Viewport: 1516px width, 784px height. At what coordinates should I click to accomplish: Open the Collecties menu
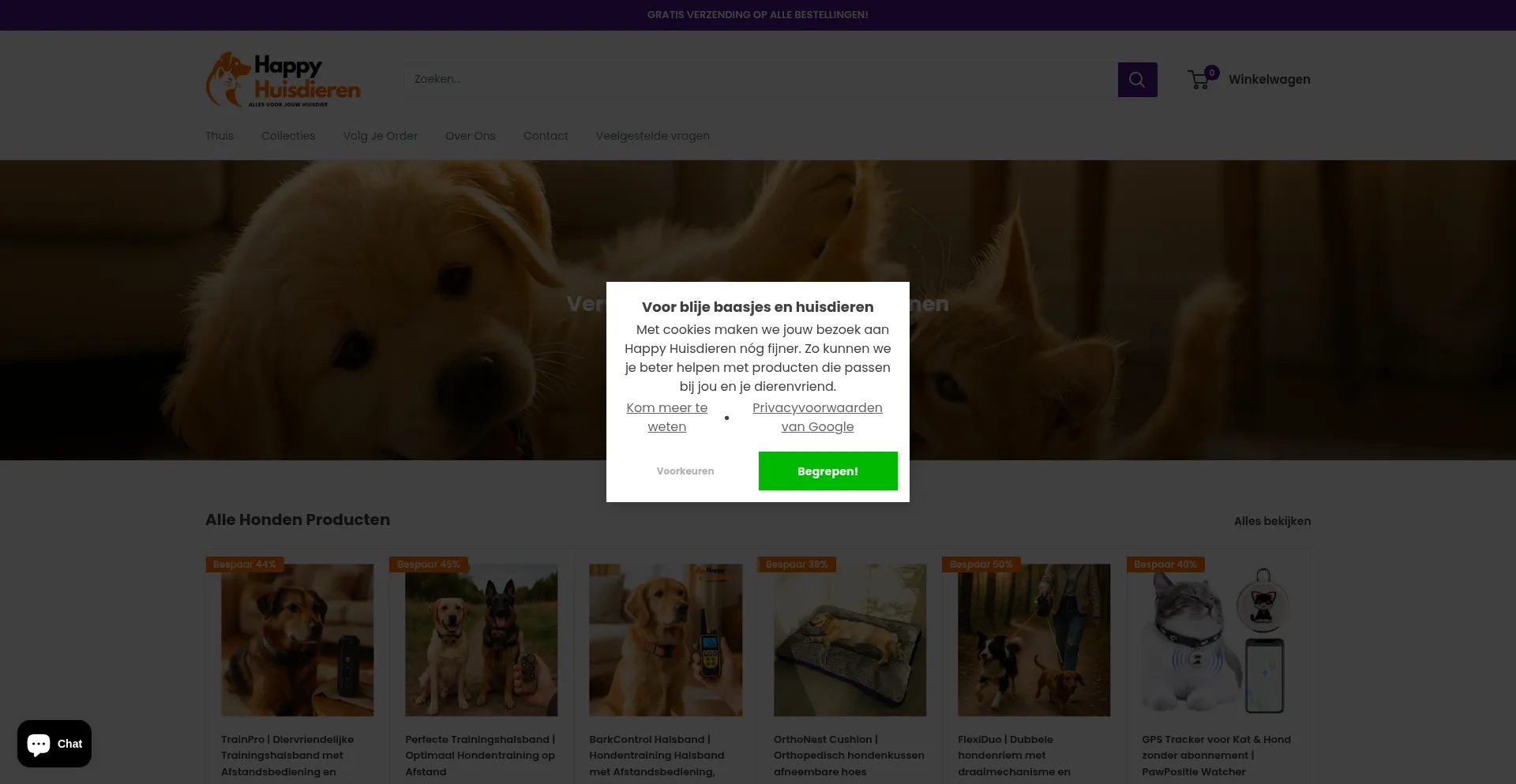(x=288, y=136)
